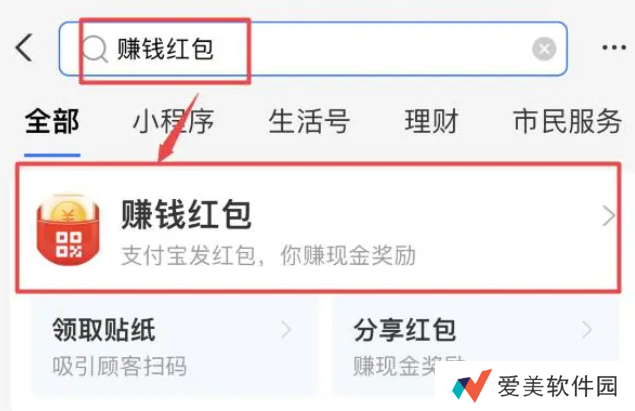This screenshot has height=411, width=635.
Task: Open 分享红包 chevron arrow
Action: click(587, 330)
